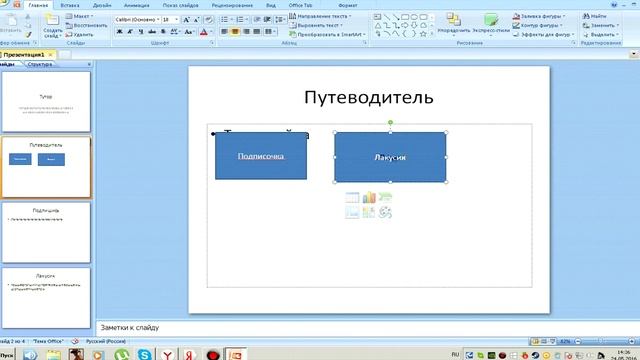Screen dimensions: 640x360
Task: Click Удалить to delete the slide
Action: (x=80, y=35)
